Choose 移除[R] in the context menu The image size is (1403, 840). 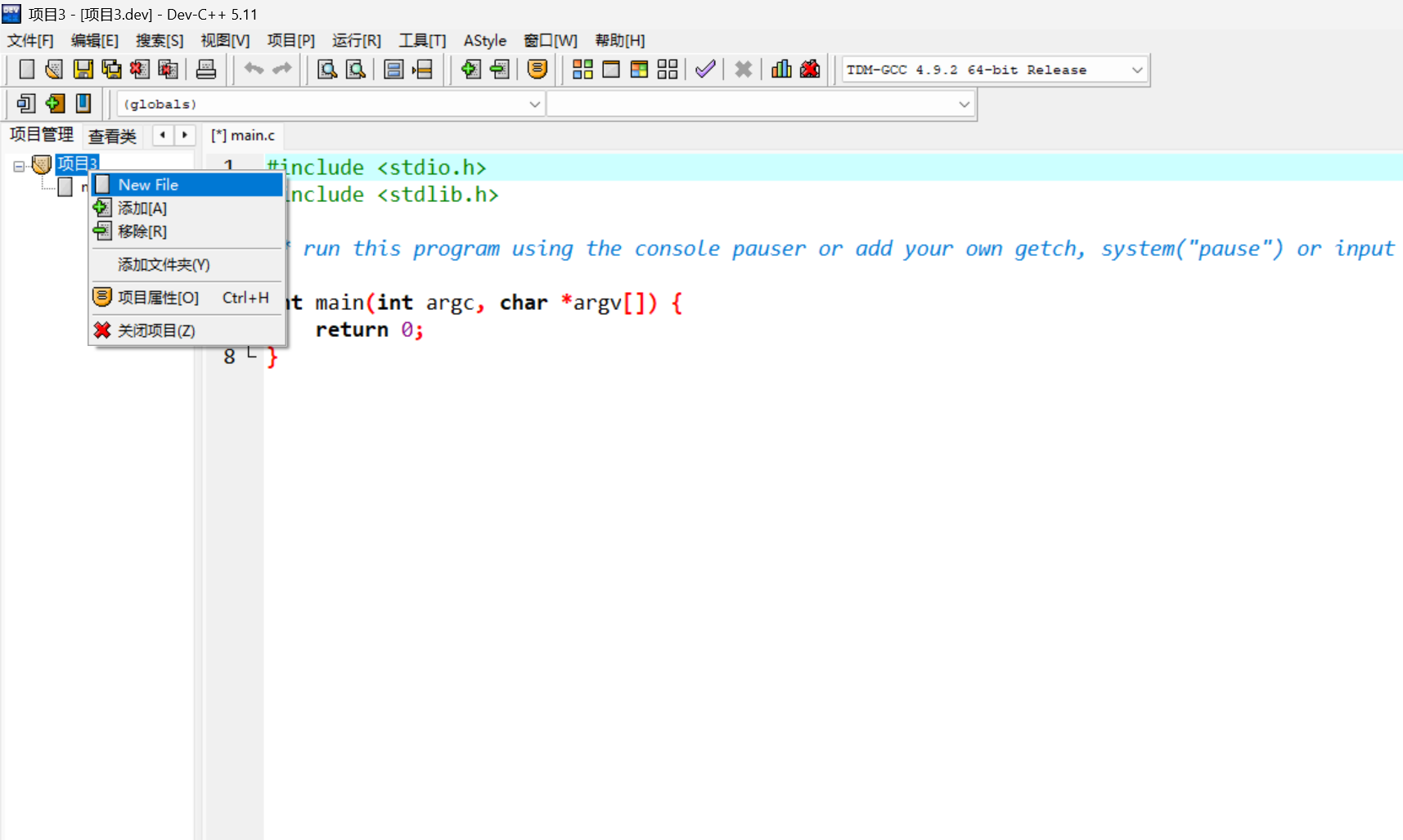(x=187, y=231)
